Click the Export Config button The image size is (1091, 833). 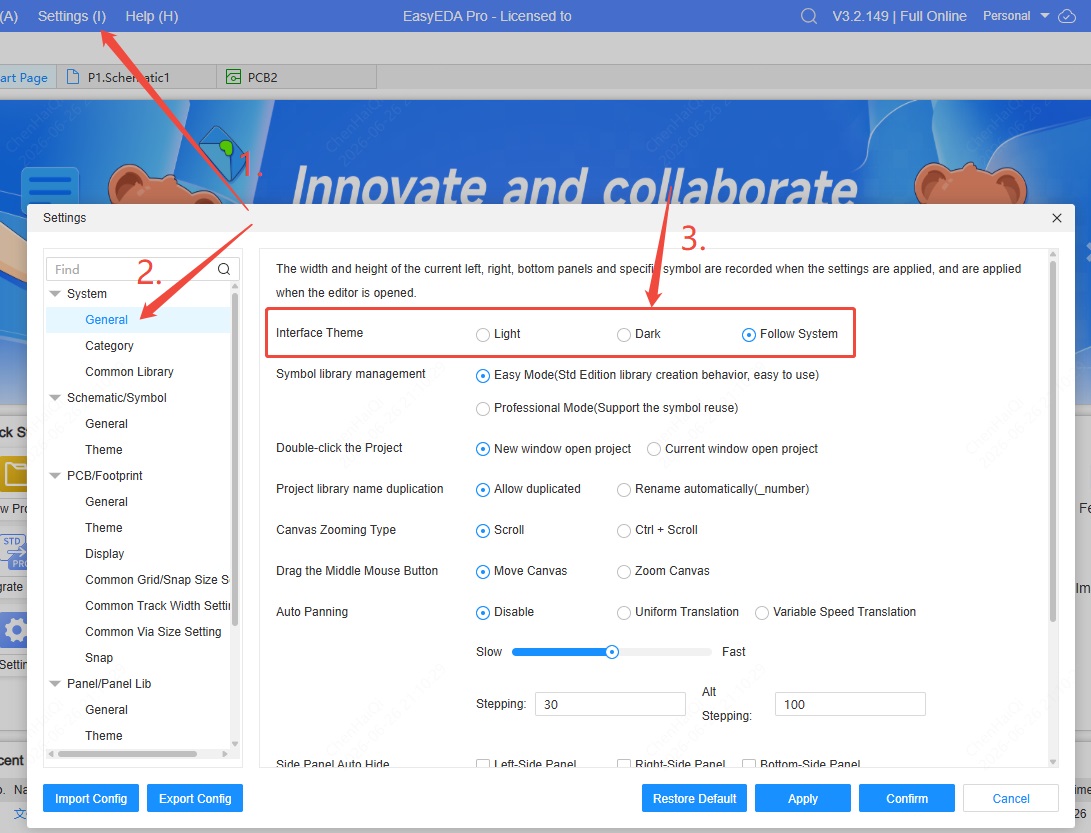coord(195,798)
